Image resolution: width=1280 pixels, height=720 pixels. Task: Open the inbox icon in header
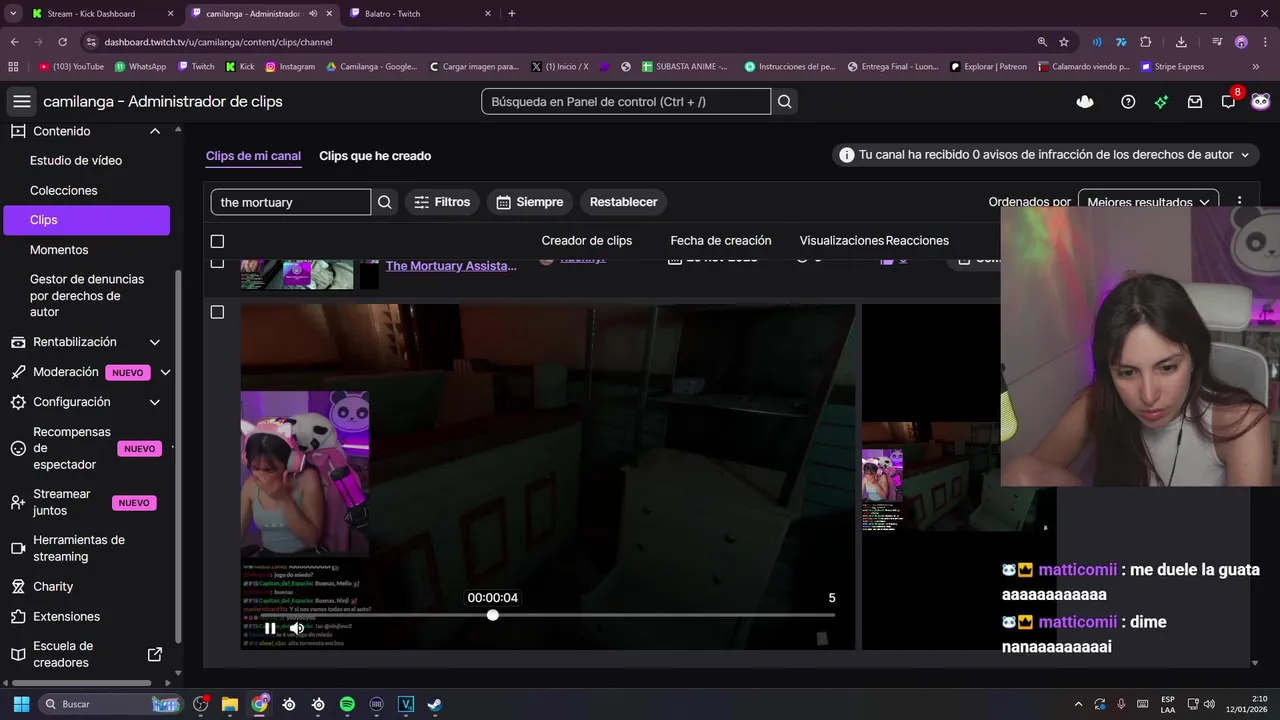(x=1195, y=101)
